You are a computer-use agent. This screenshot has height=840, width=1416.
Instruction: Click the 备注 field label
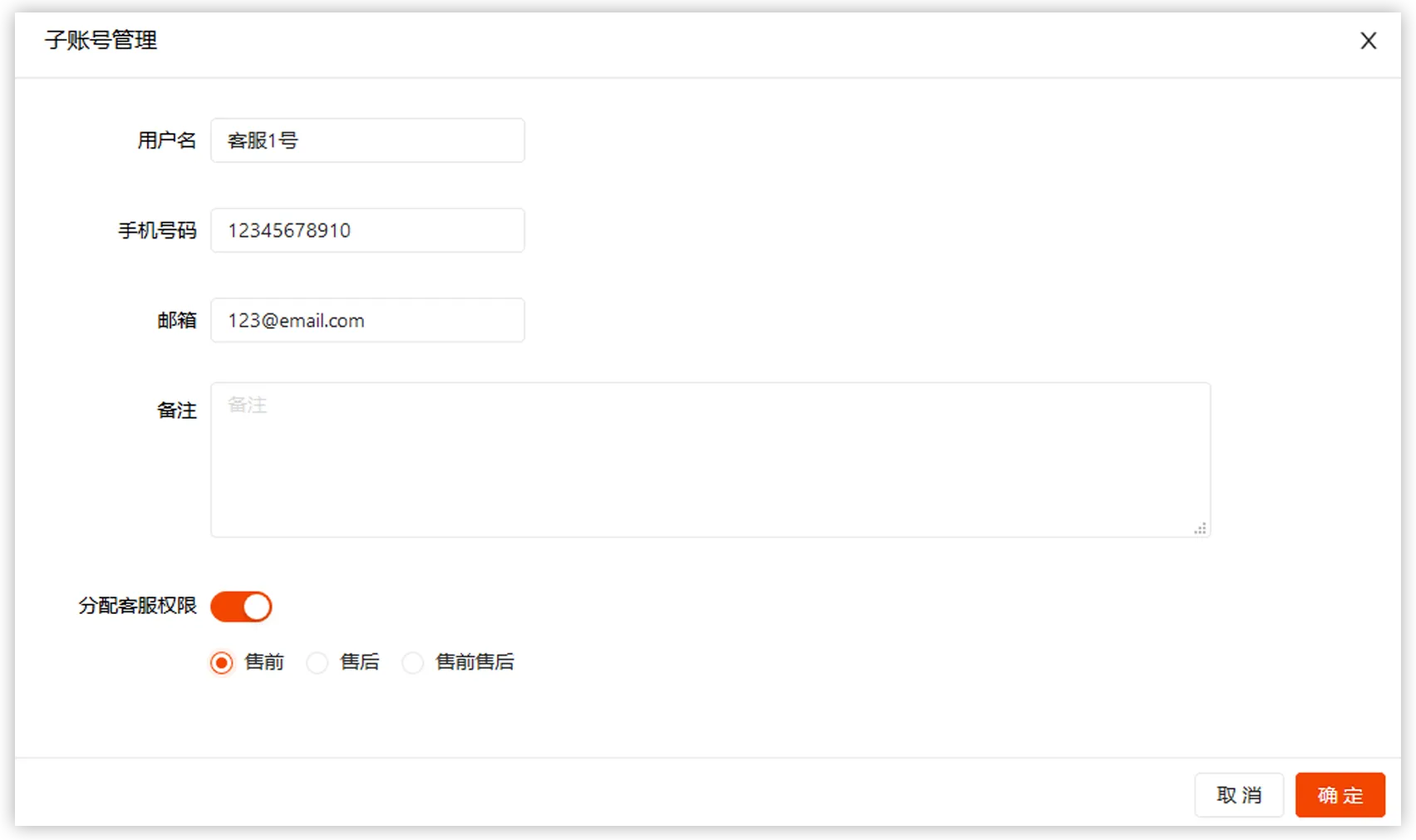click(x=177, y=410)
